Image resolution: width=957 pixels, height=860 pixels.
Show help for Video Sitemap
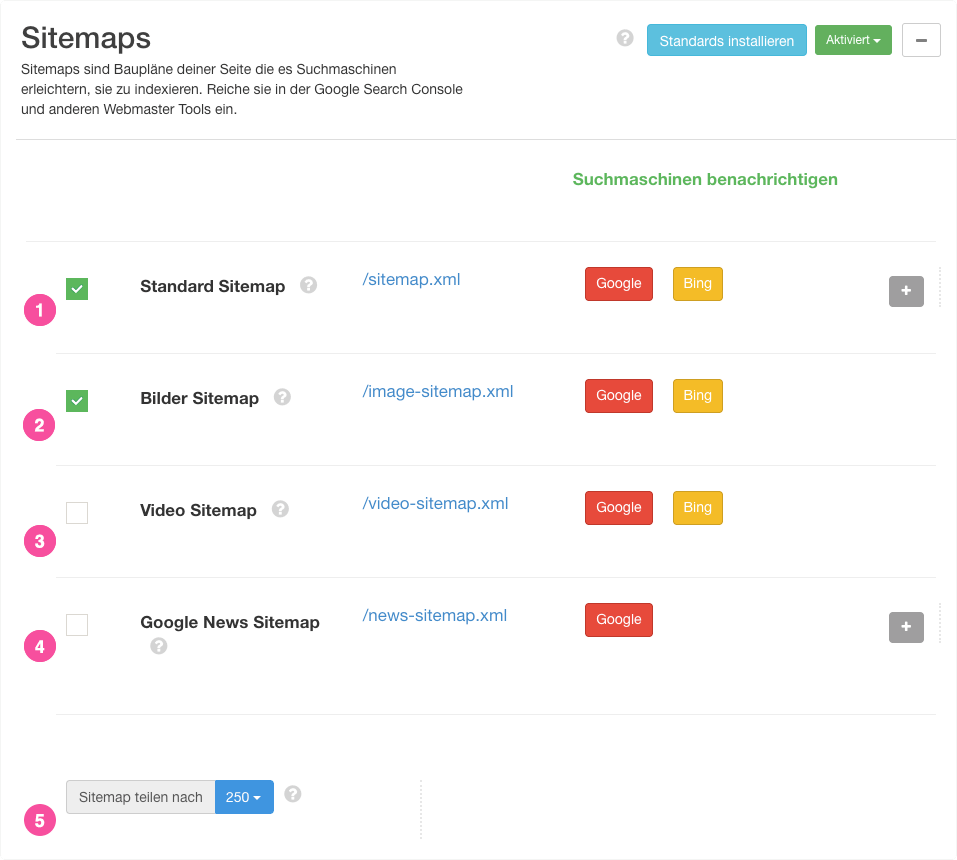tap(280, 509)
